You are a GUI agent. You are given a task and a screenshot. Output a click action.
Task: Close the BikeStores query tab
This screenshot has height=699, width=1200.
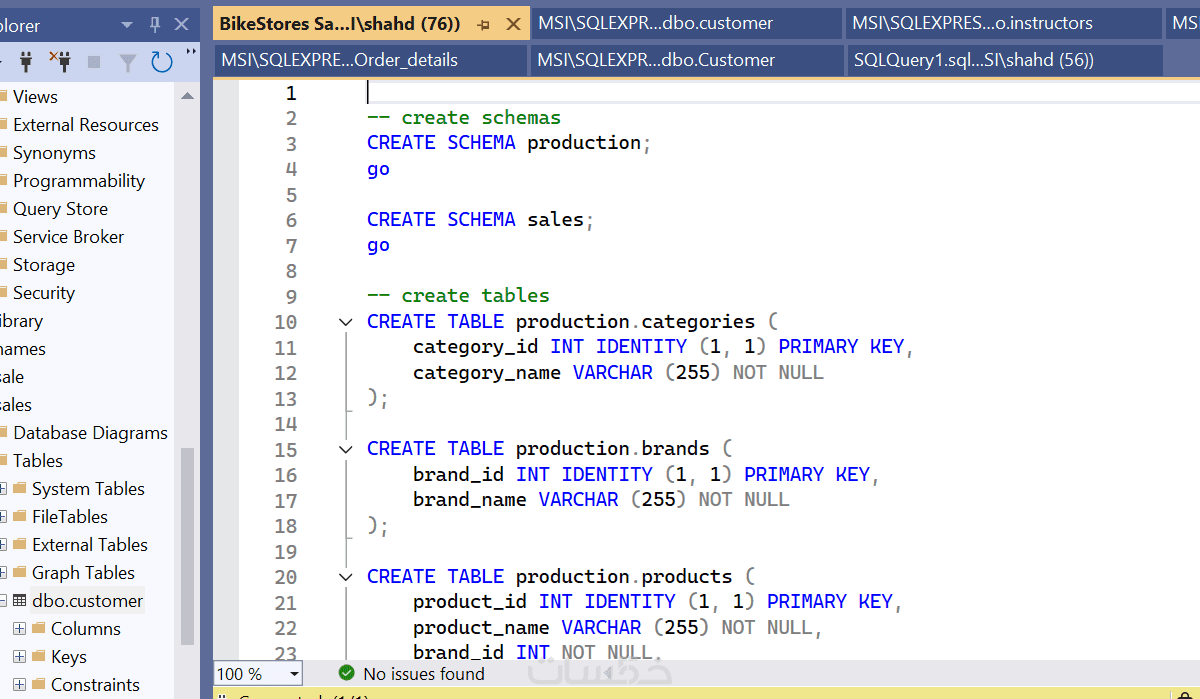coord(512,24)
